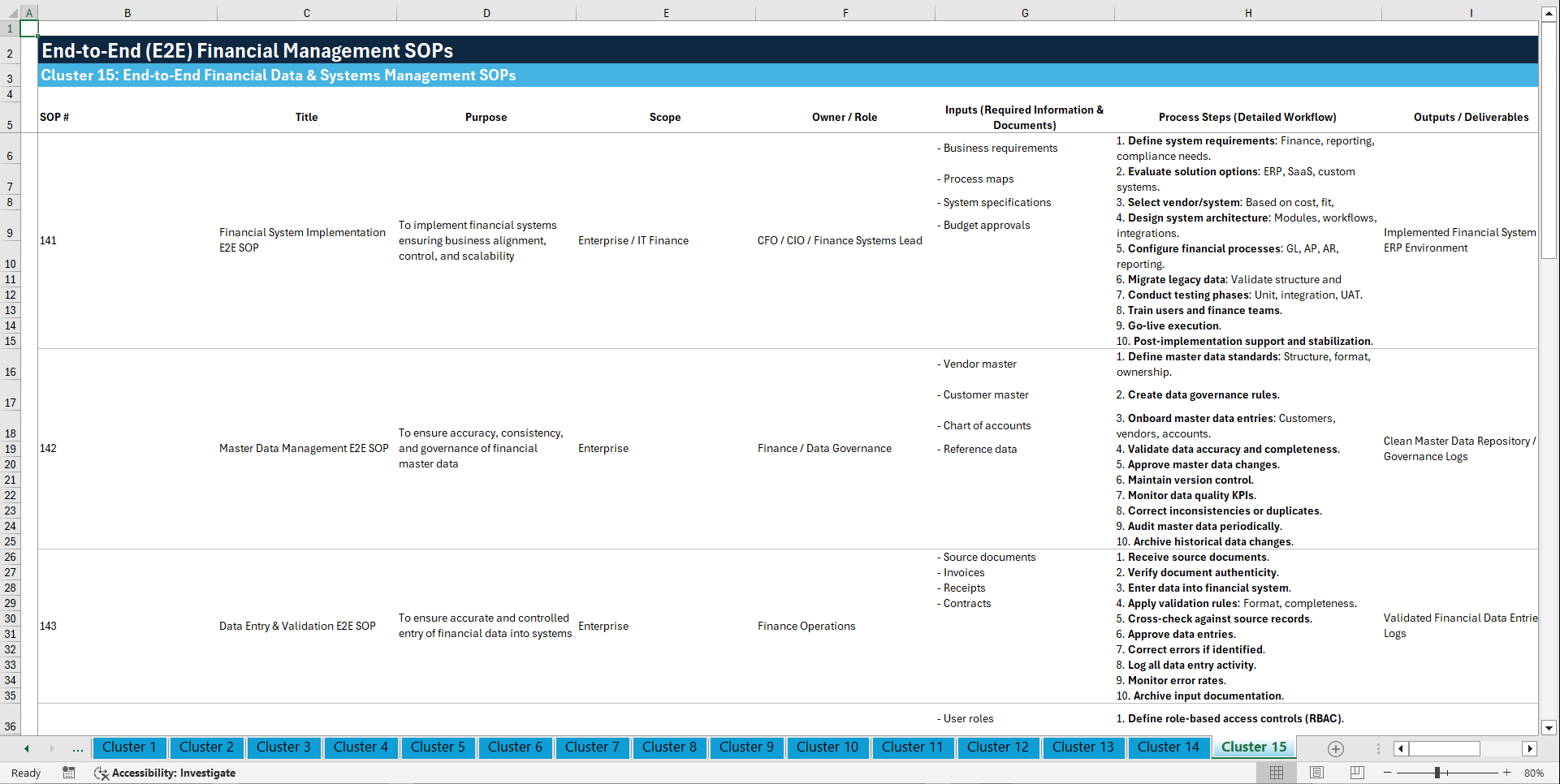This screenshot has height=784, width=1560.
Task: Switch to Normal view in the status bar
Action: 1277,773
